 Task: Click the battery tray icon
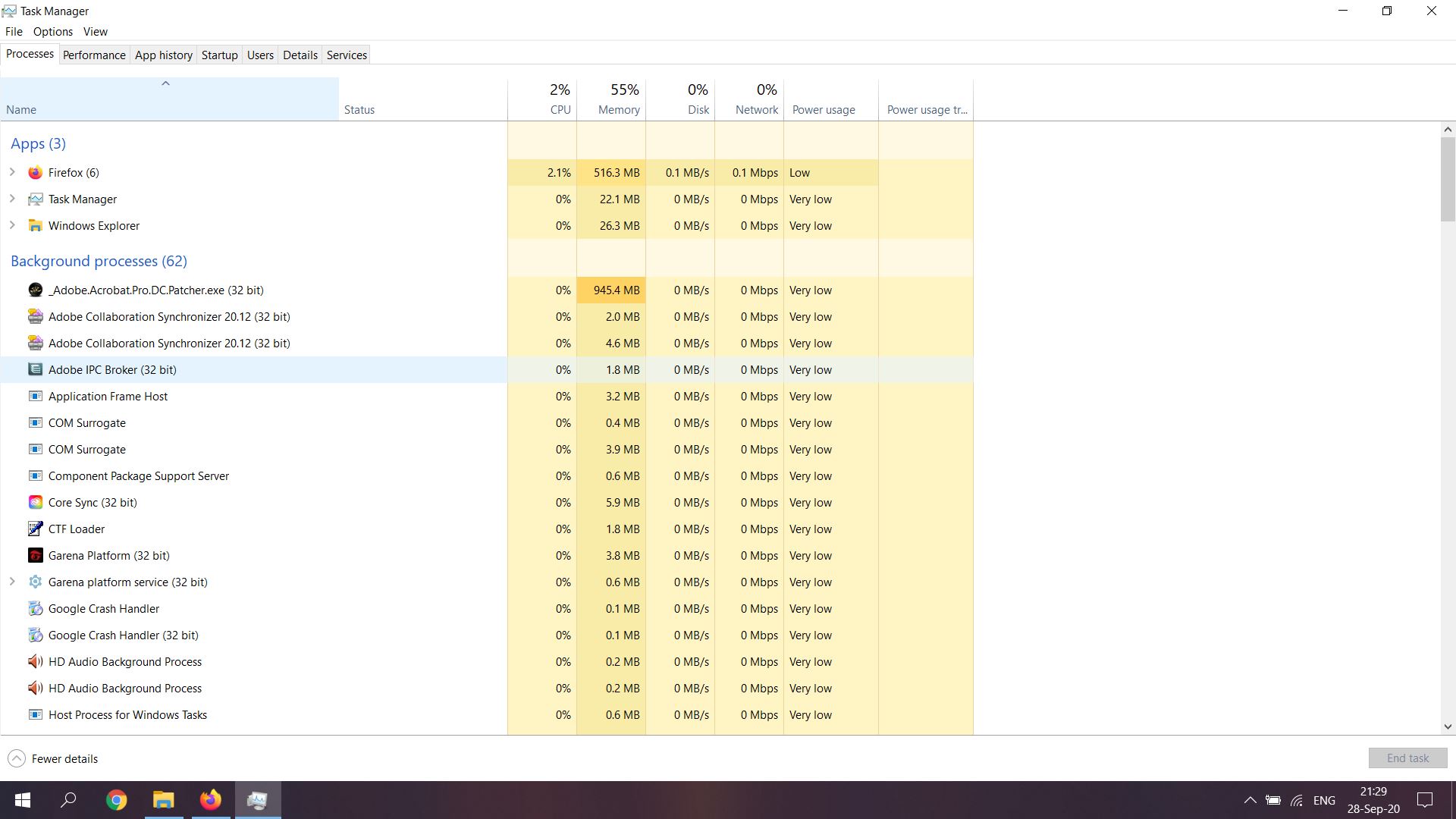coord(1273,800)
